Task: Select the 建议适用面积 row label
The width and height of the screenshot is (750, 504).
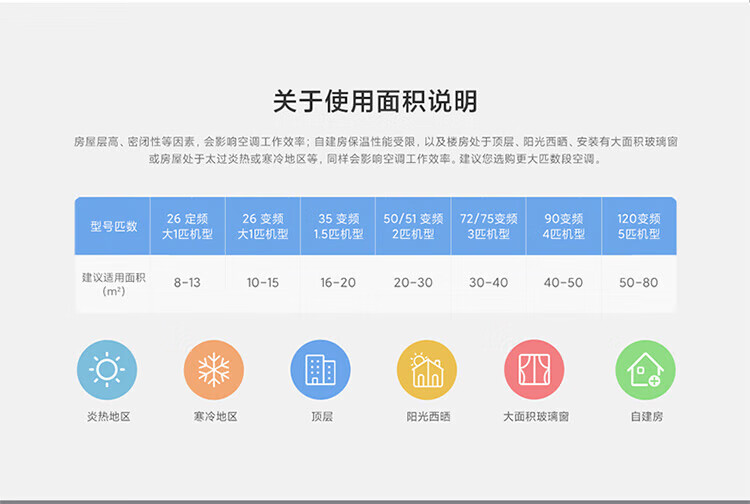Action: tap(113, 283)
